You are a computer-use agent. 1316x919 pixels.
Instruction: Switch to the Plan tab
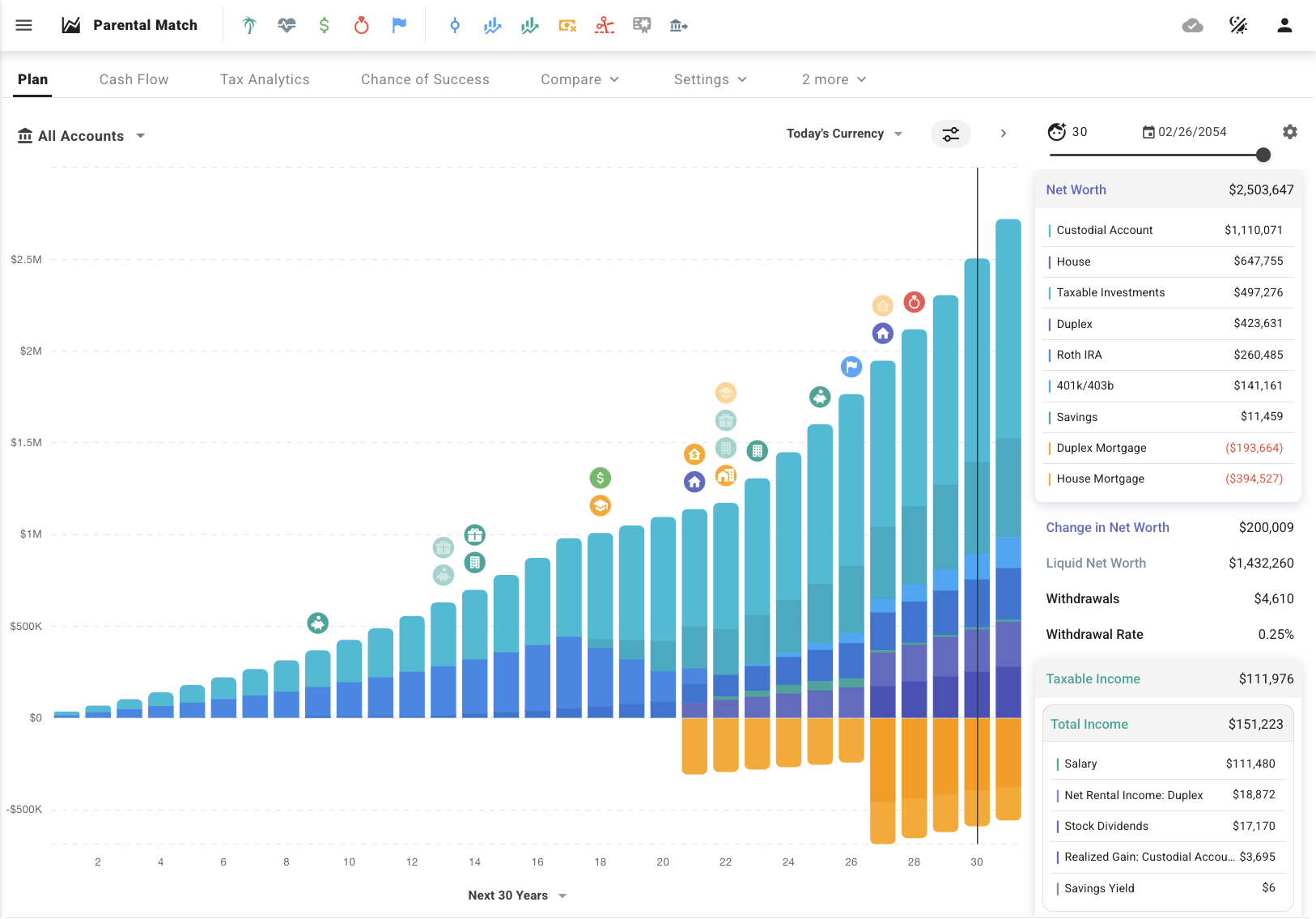click(32, 79)
